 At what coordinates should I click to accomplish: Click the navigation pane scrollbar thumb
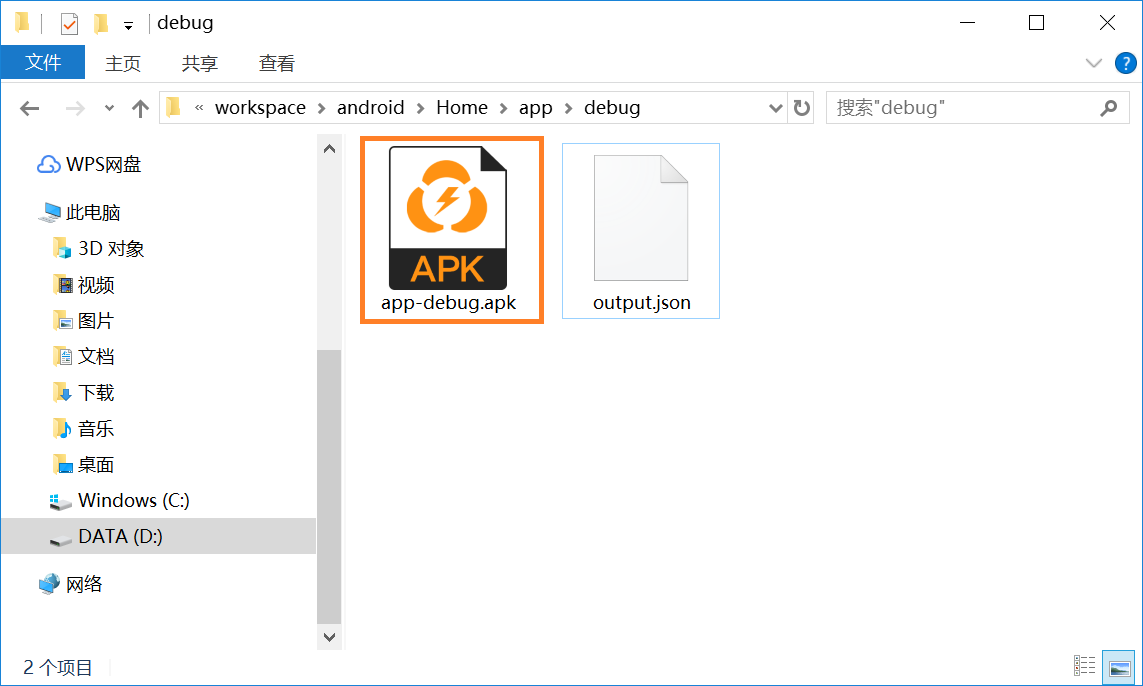[x=329, y=486]
